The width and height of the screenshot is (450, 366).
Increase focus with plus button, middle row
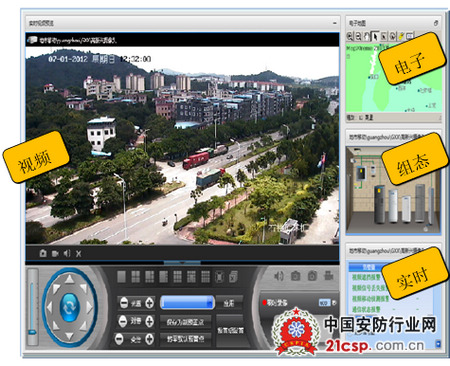150,321
